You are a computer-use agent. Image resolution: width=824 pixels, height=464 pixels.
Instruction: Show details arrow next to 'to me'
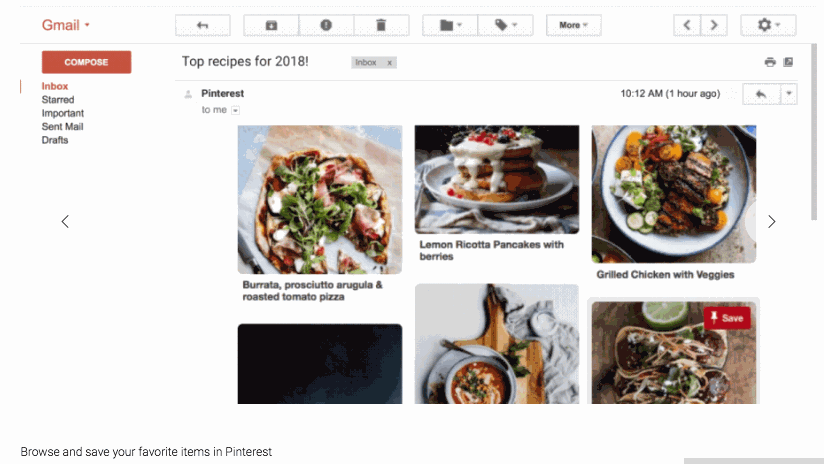click(236, 110)
